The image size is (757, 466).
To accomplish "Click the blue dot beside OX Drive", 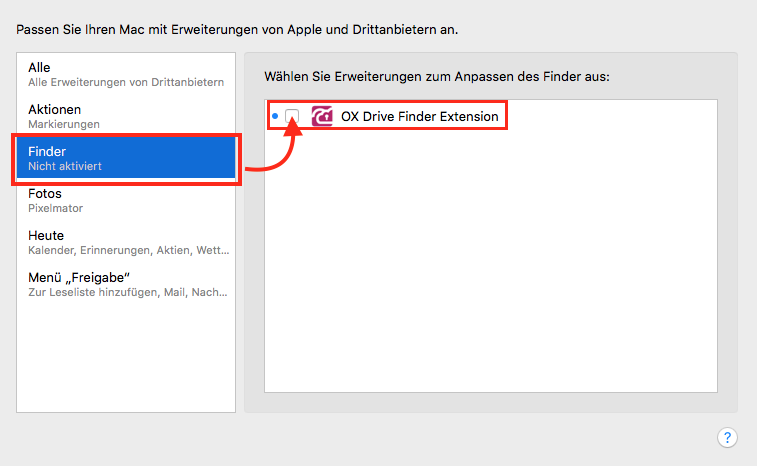I will tap(275, 116).
